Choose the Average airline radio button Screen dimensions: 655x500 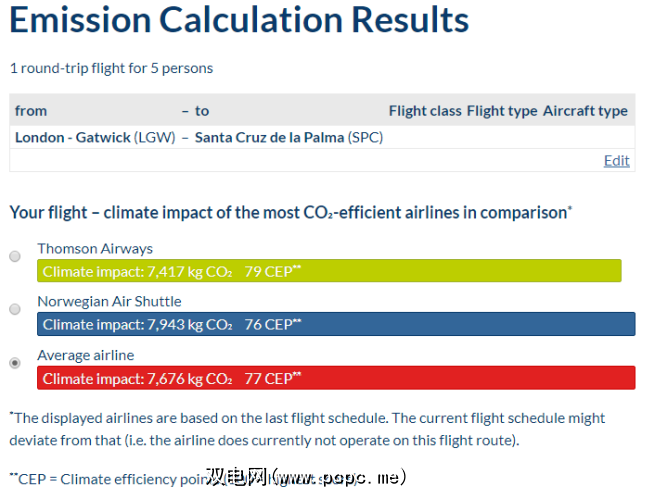point(15,363)
